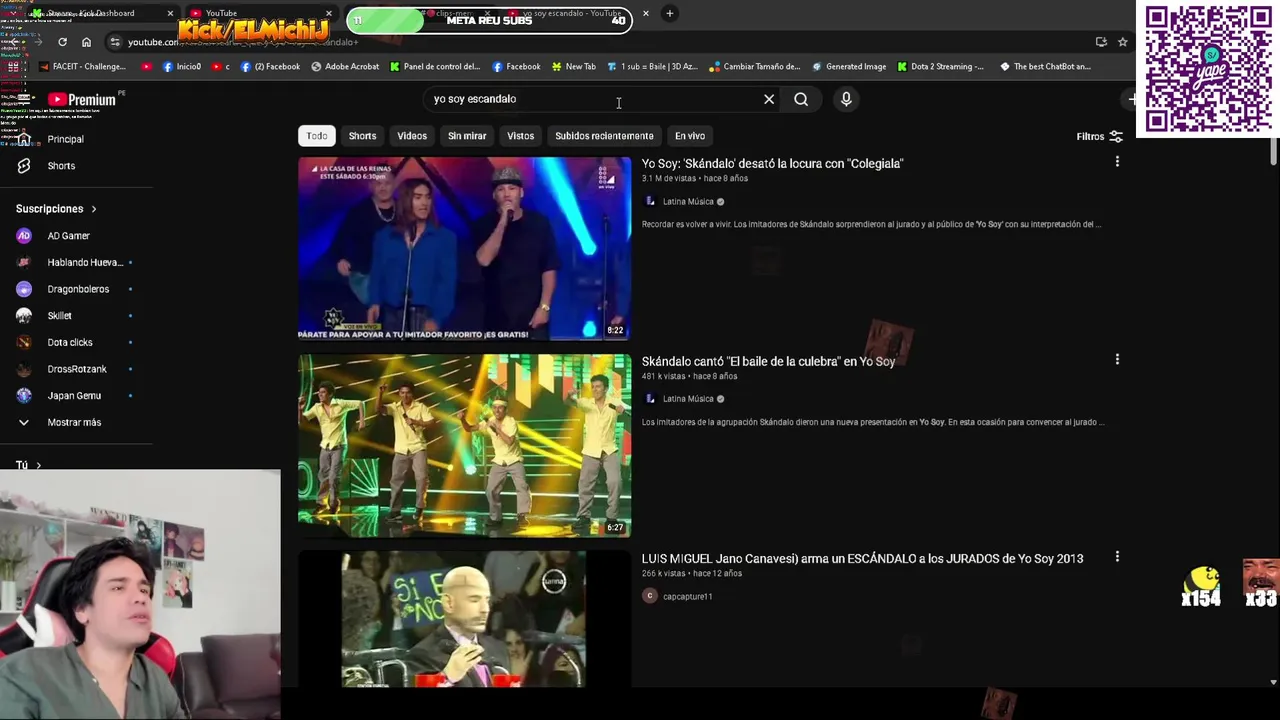Open the Cambiar Tamaño de bookmark
1280x720 pixels.
[x=754, y=67]
